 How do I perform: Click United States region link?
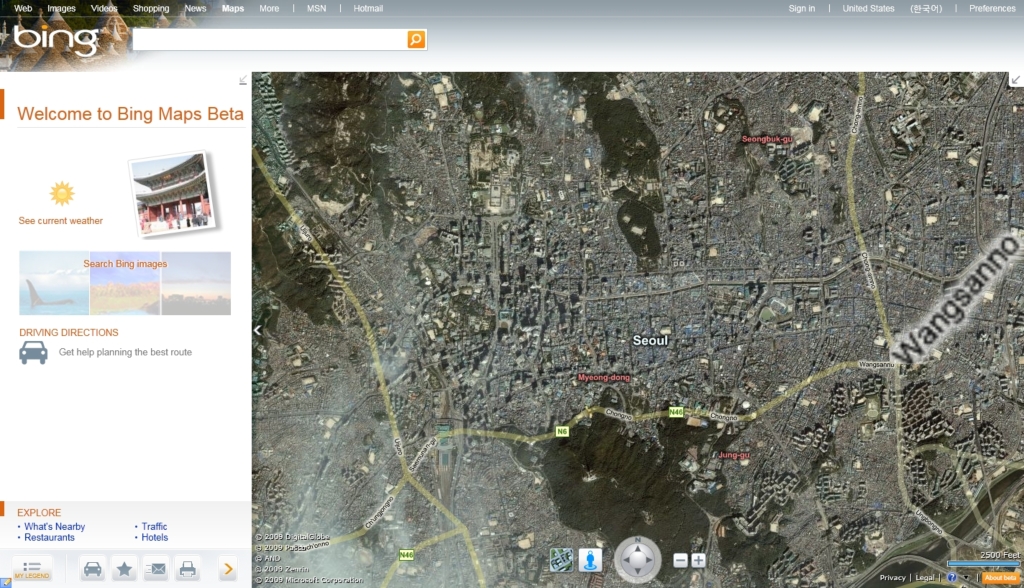(869, 8)
